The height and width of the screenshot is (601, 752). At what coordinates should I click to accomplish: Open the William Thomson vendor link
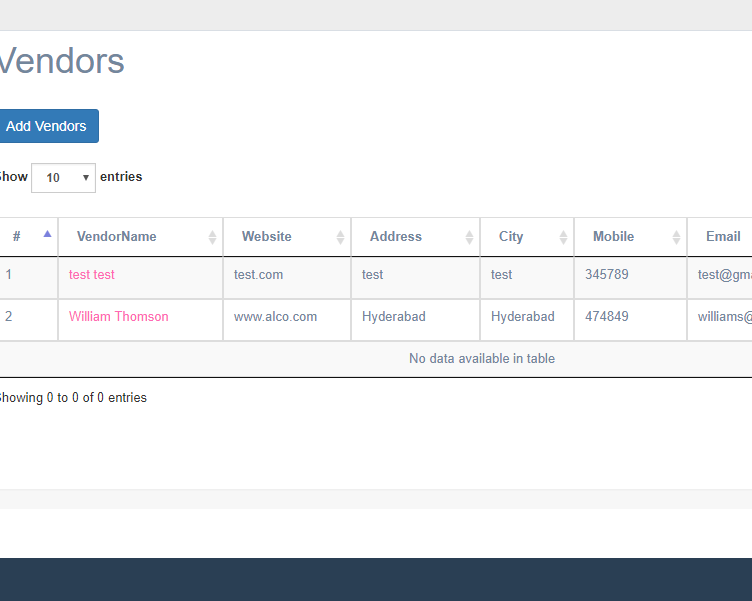click(118, 317)
